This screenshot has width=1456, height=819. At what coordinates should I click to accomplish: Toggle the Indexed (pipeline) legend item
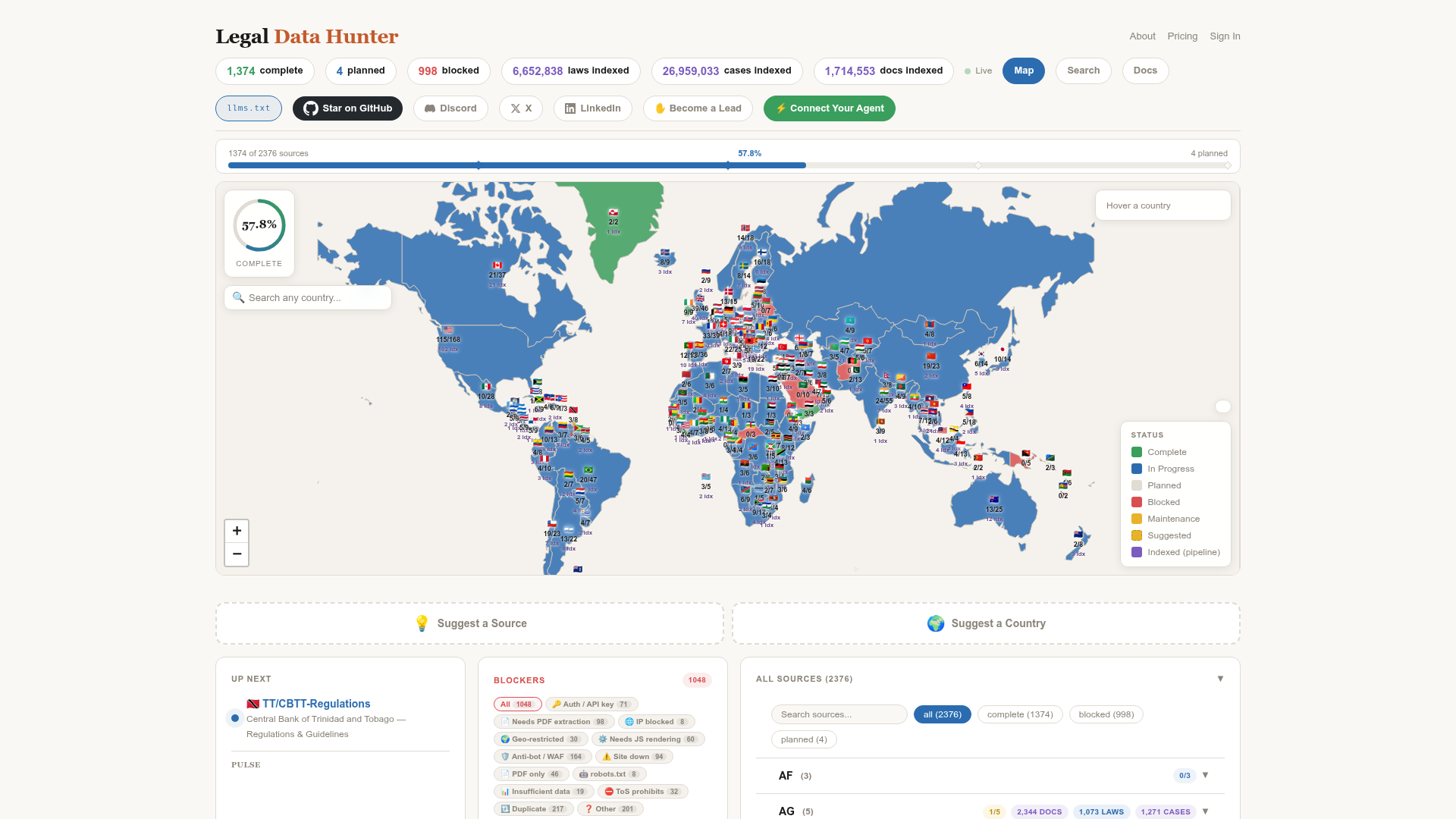(x=1175, y=552)
